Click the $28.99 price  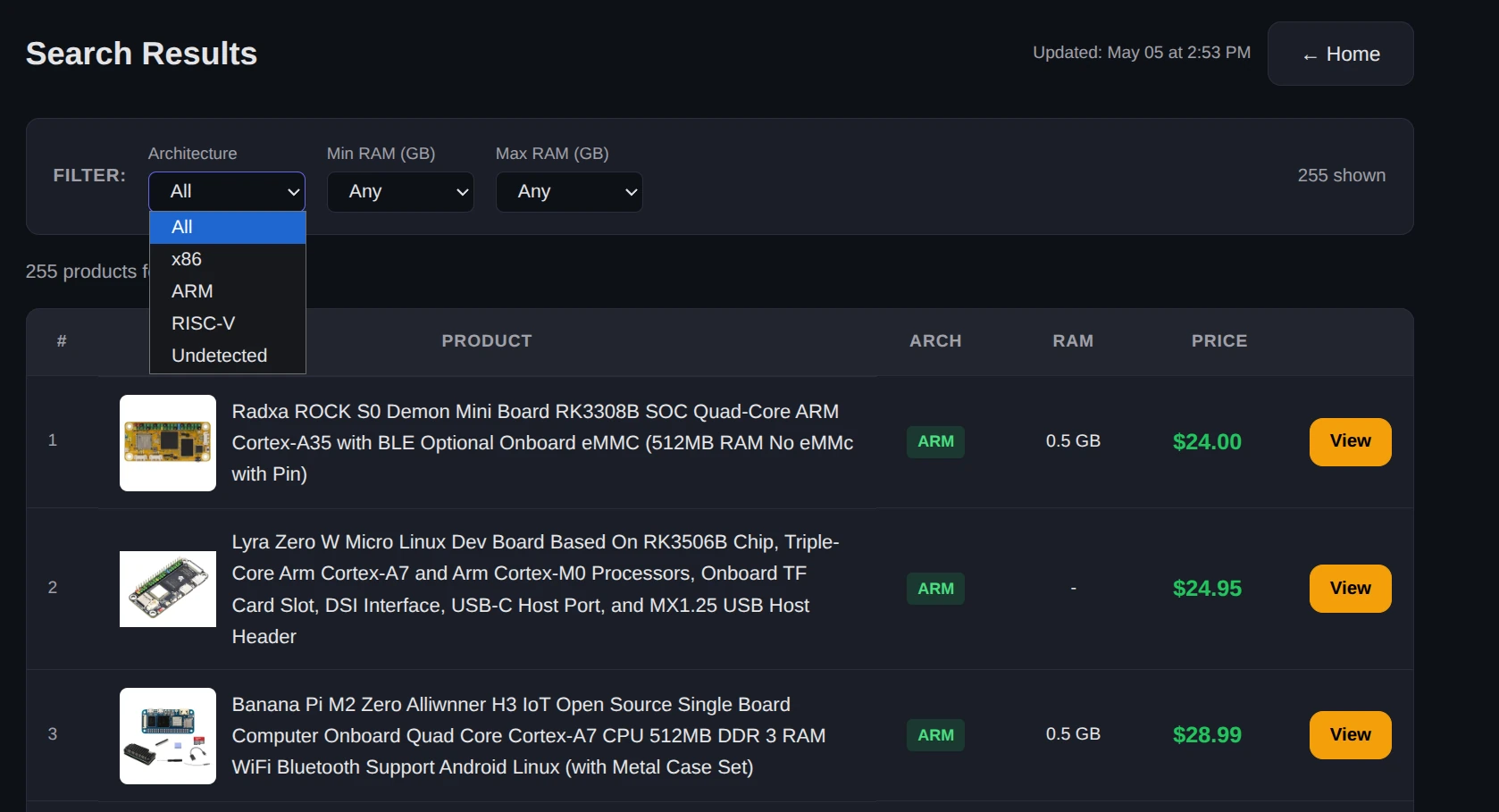1207,735
